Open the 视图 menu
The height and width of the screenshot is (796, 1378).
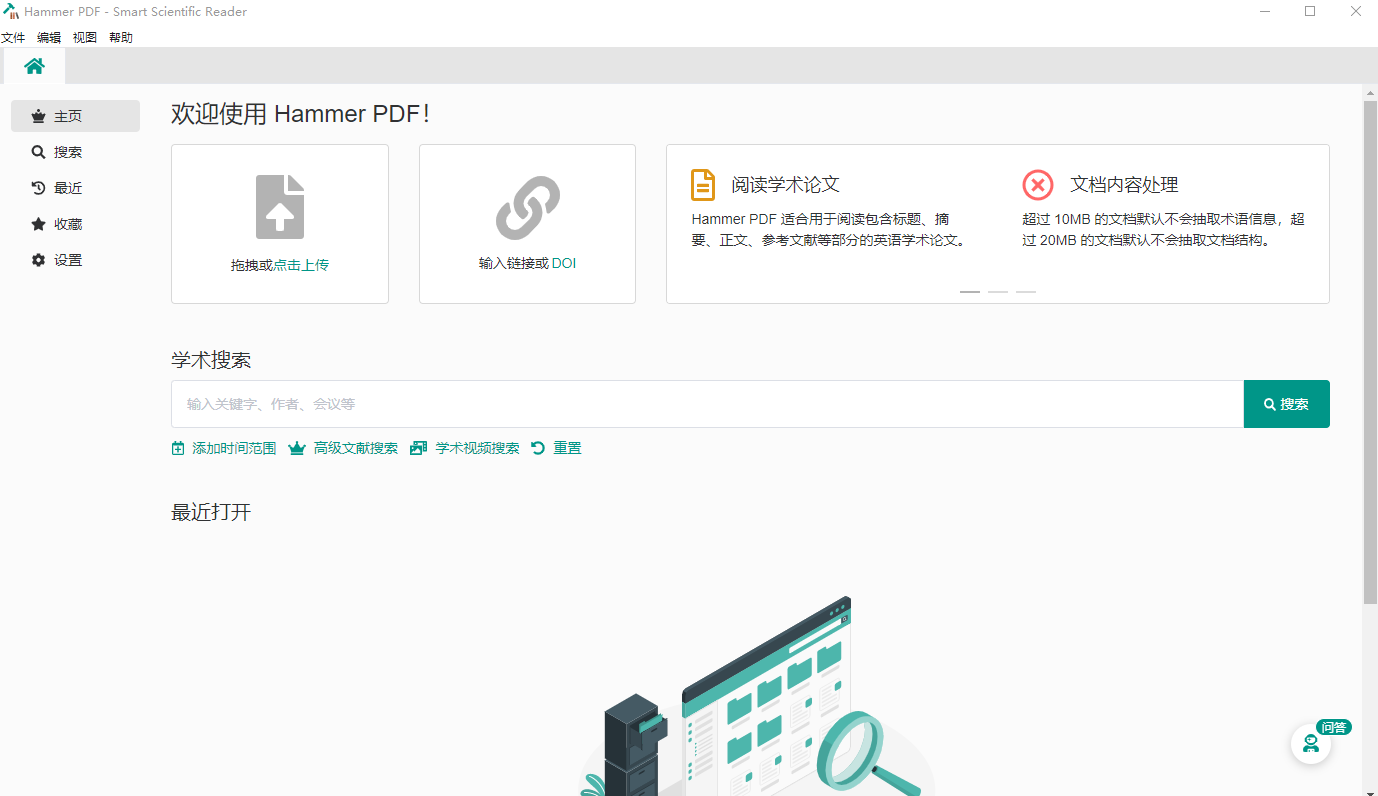pos(85,38)
